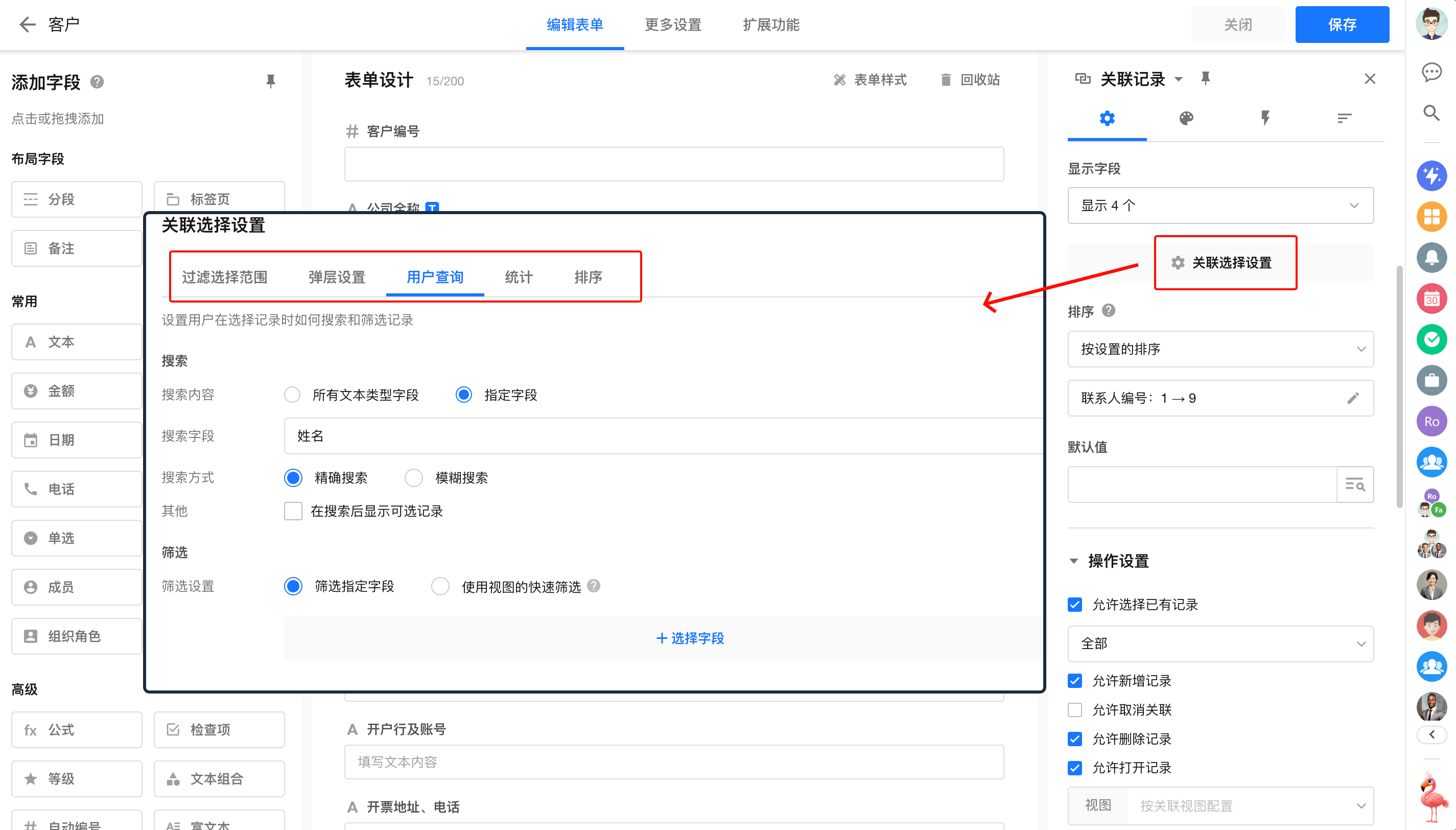Click the back arrow beside 客户
Viewport: 1456px width, 830px height.
click(27, 24)
